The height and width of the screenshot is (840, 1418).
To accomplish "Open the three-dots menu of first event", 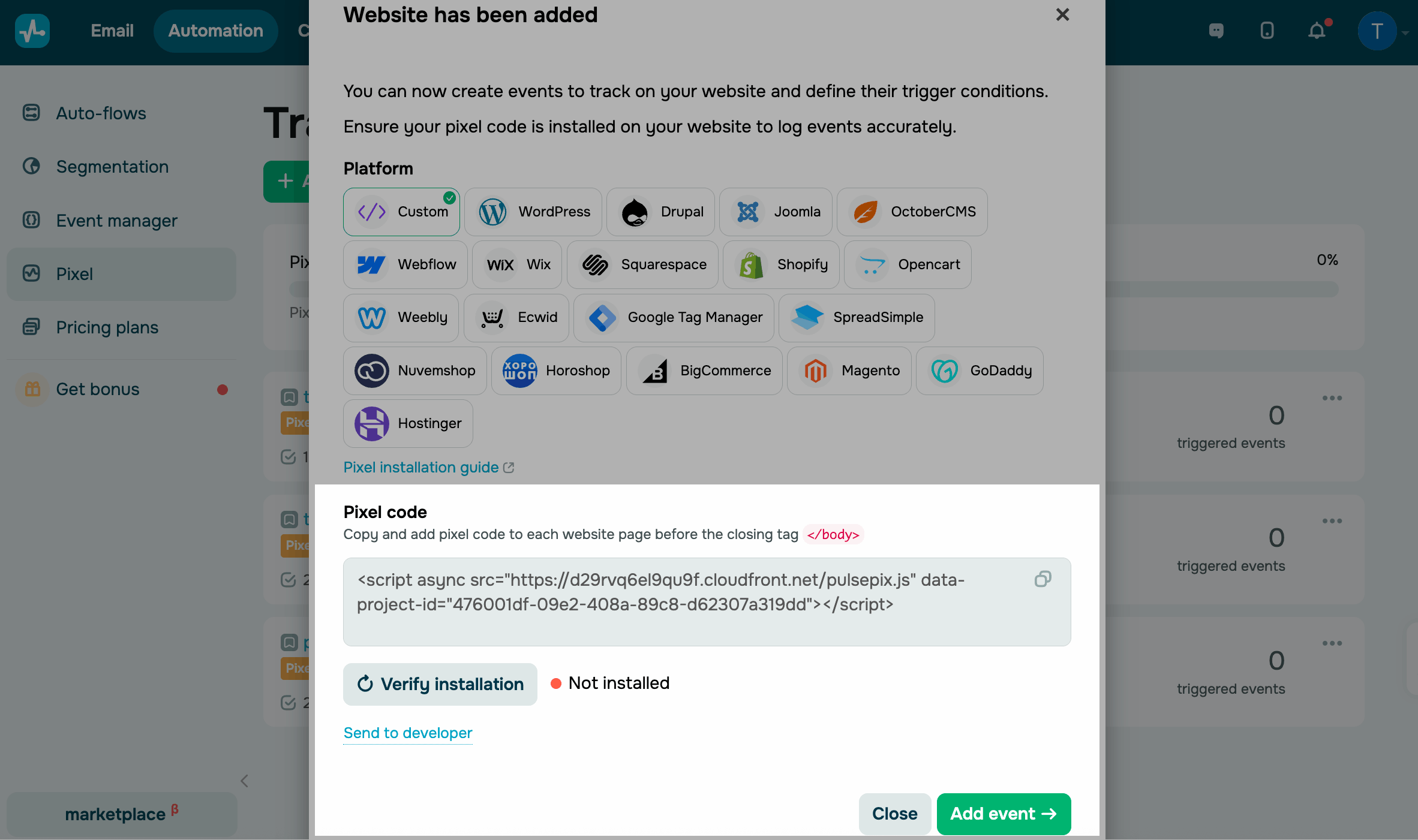I will 1332,398.
